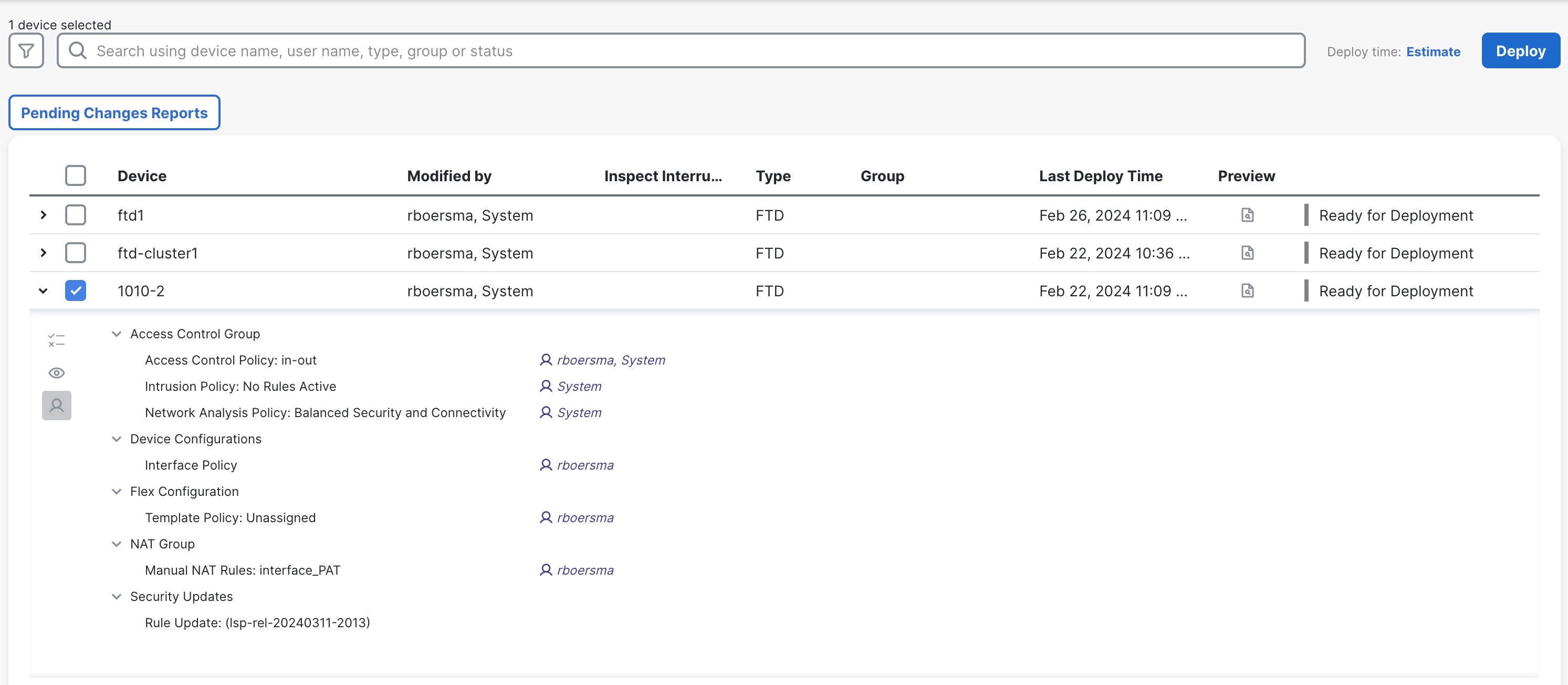Click the preview document icon for ftd1
Viewport: 1568px width, 685px height.
tap(1246, 215)
